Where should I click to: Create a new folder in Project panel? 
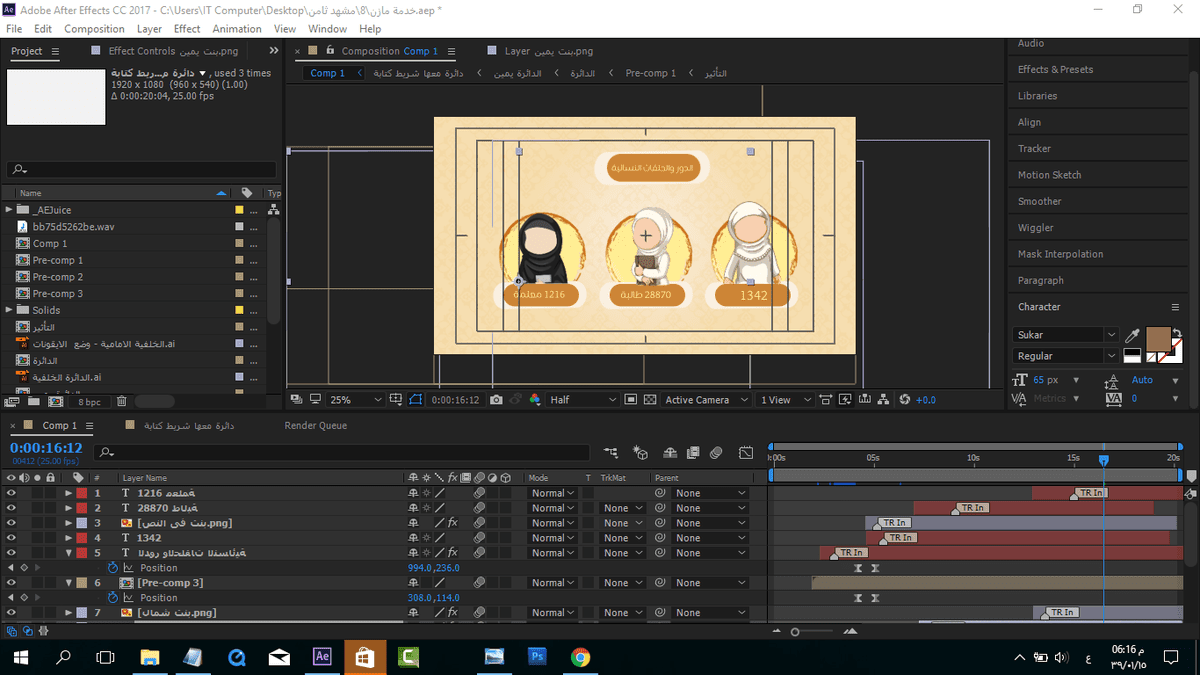click(x=32, y=401)
